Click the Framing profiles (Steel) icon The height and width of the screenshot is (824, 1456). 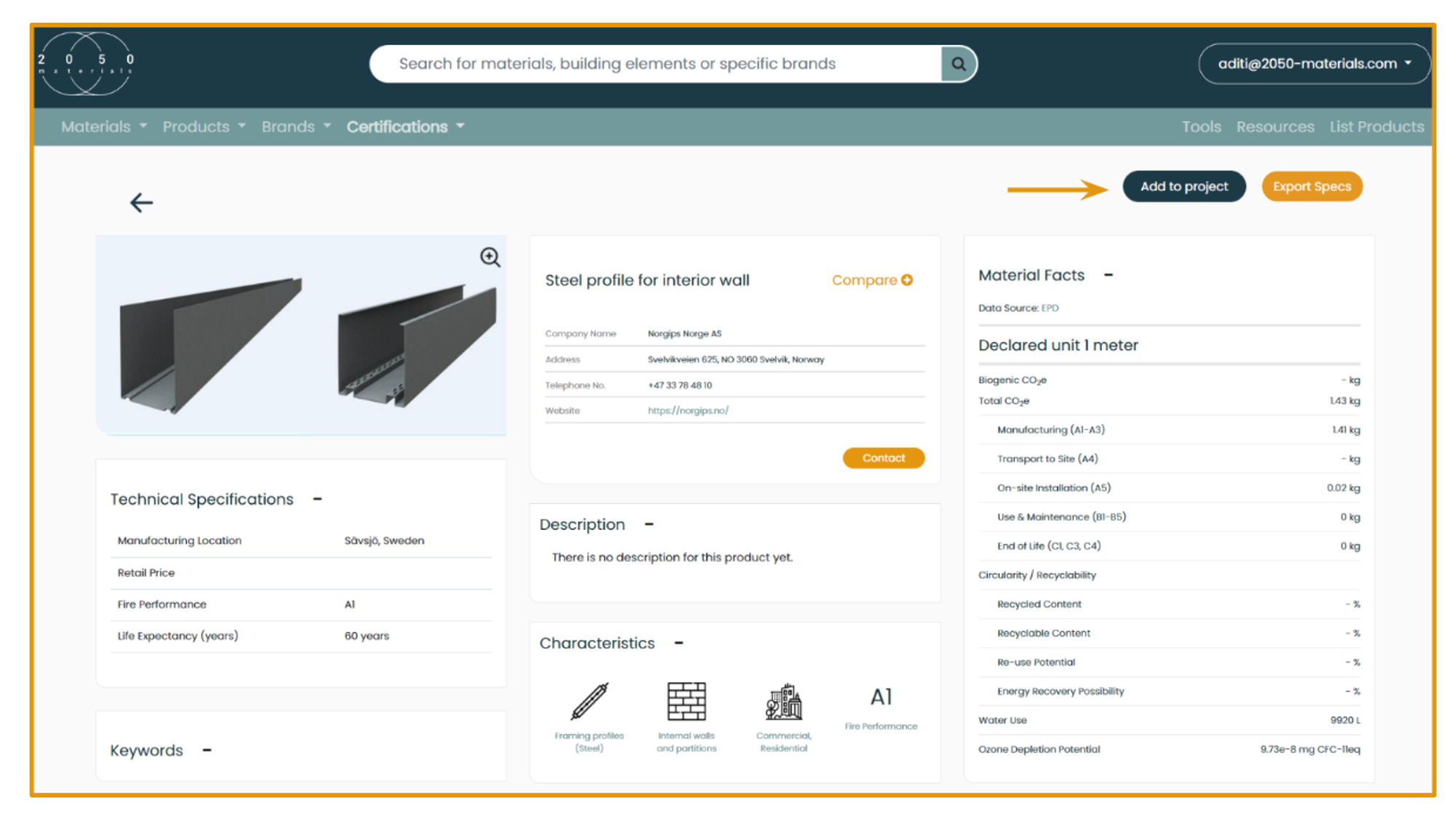pos(589,701)
